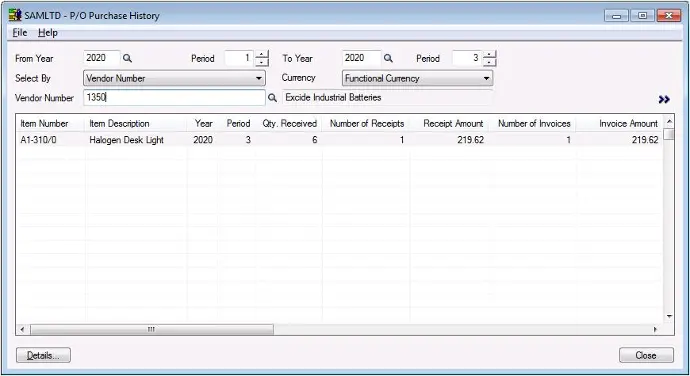The image size is (690, 376).
Task: Close window with red X button
Action: pyautogui.click(x=669, y=16)
